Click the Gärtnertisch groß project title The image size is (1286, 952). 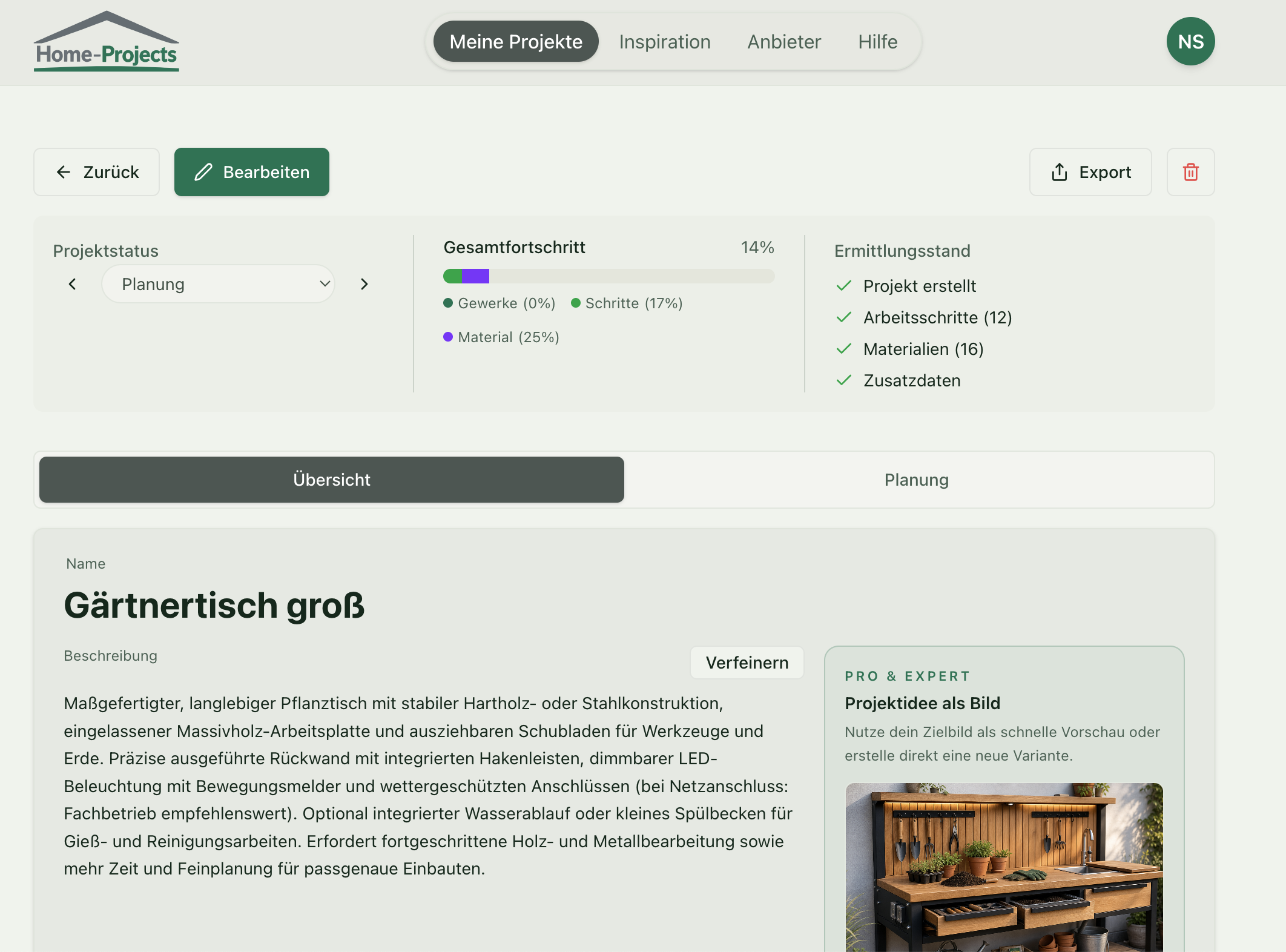pos(214,605)
